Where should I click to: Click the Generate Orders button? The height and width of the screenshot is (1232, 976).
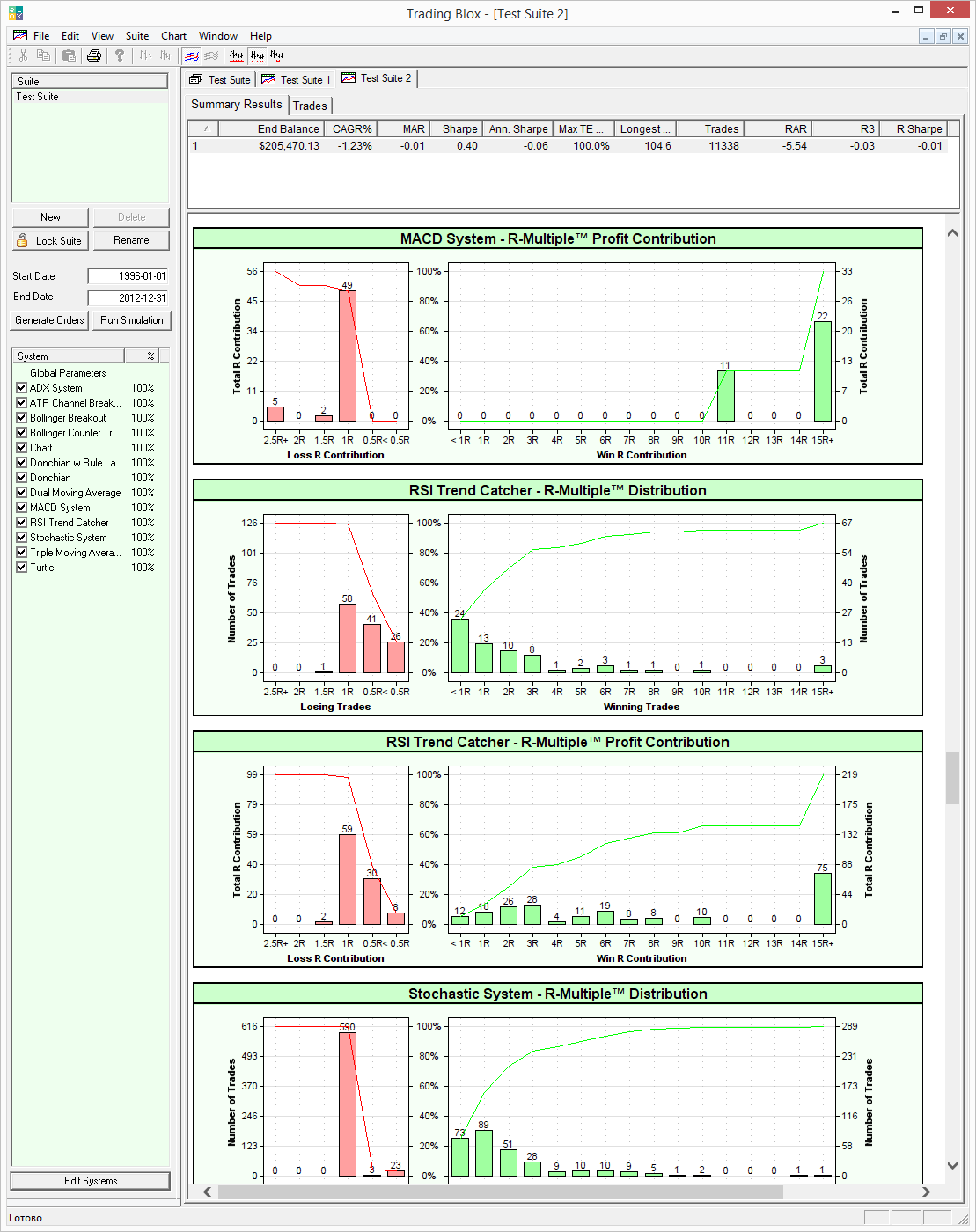click(x=49, y=320)
